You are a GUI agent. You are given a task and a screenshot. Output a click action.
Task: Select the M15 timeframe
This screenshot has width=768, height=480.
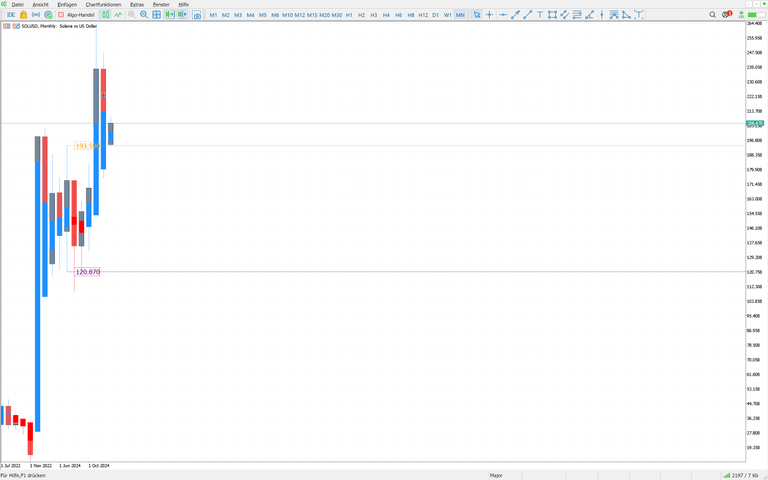tap(312, 15)
